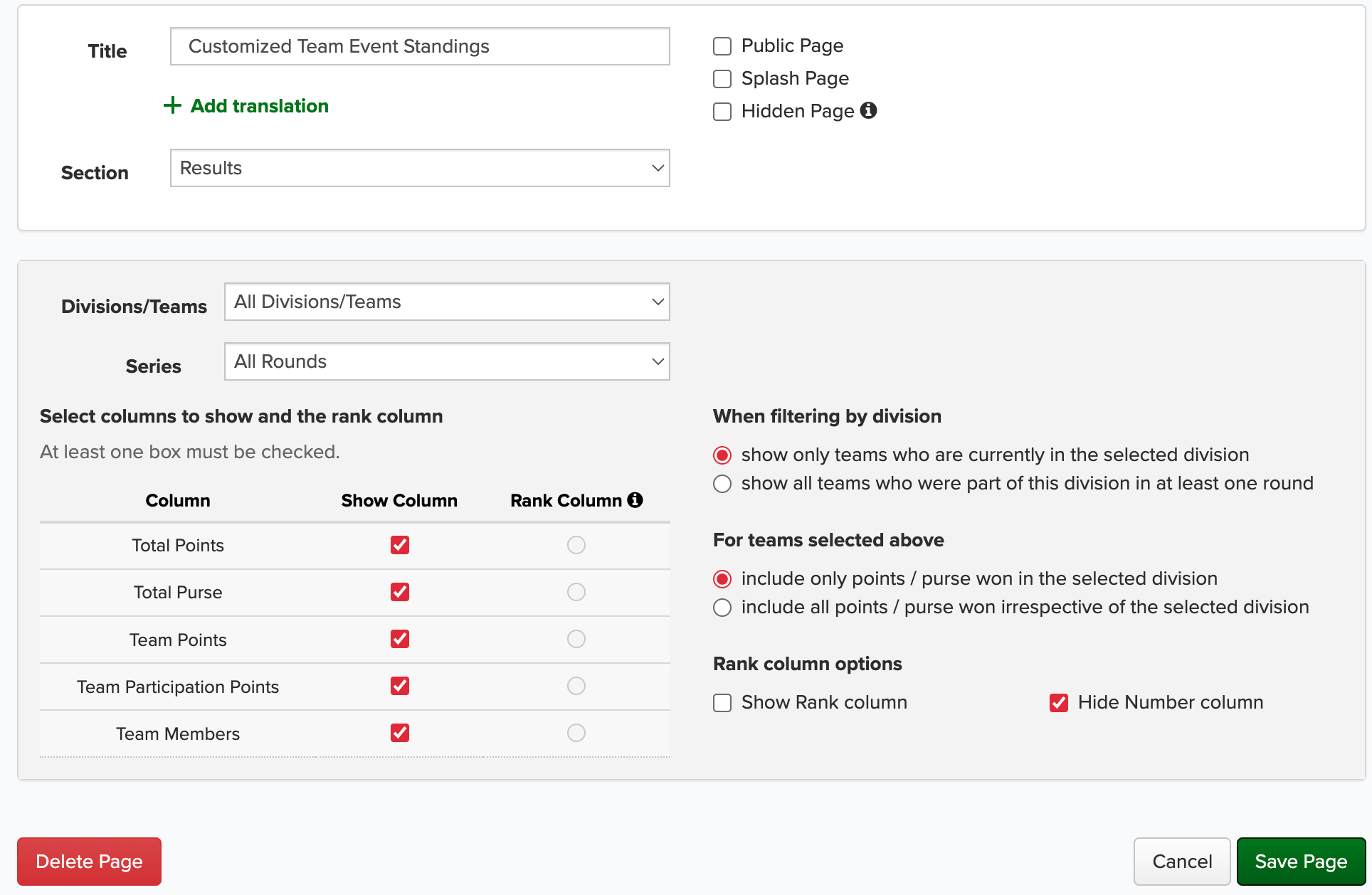Click the Rank column options heading
This screenshot has width=1372, height=895.
[808, 664]
